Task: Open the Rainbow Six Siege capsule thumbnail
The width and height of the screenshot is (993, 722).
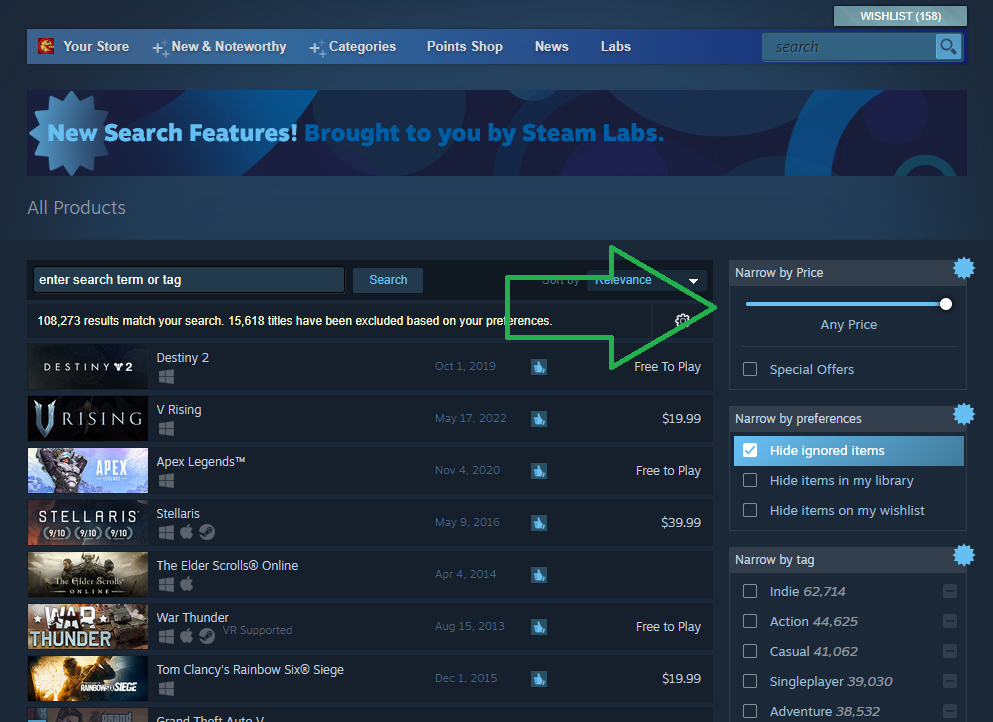Action: 88,678
